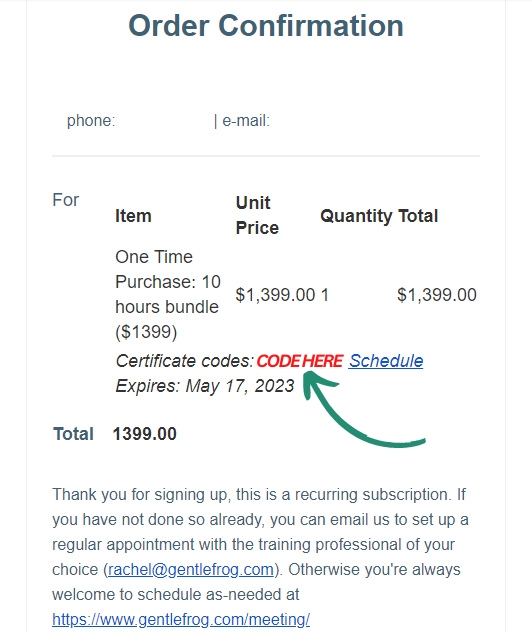Click the Unit Price column header
The image size is (532, 632).
257,215
